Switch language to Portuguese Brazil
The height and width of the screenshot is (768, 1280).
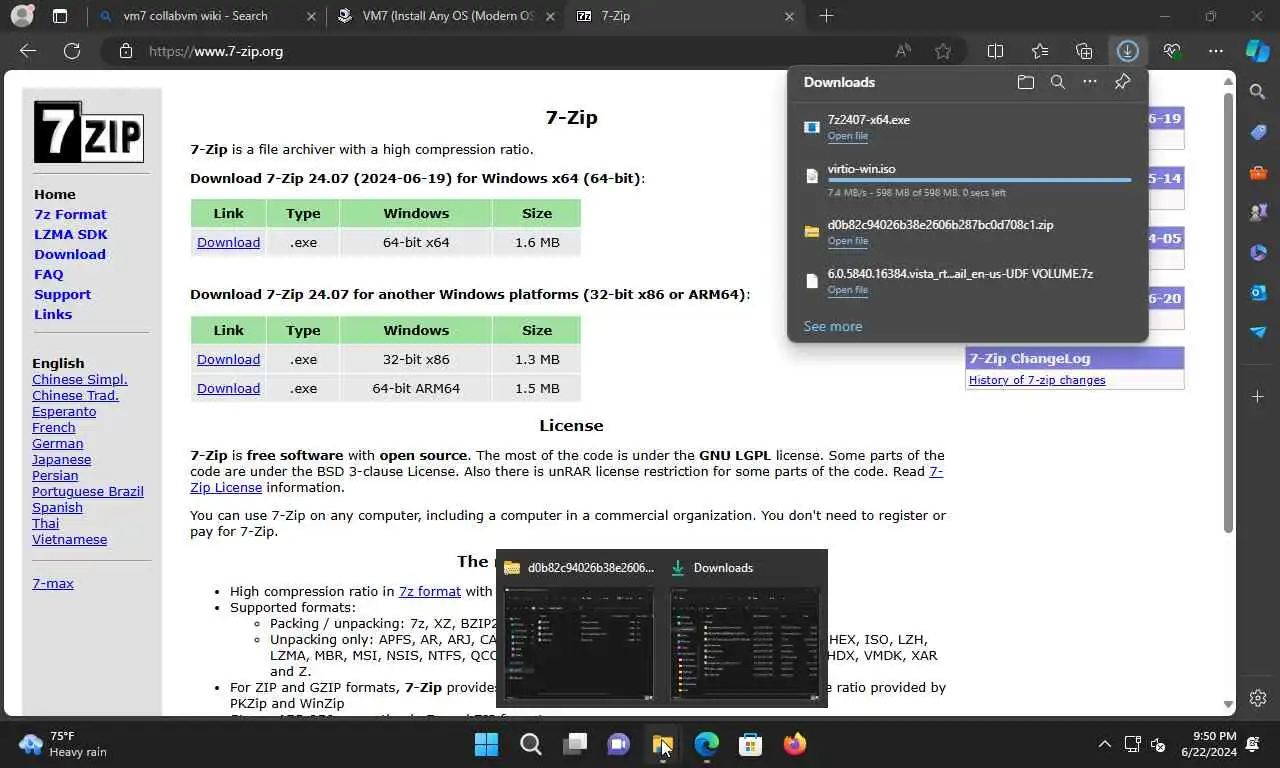[x=88, y=491]
